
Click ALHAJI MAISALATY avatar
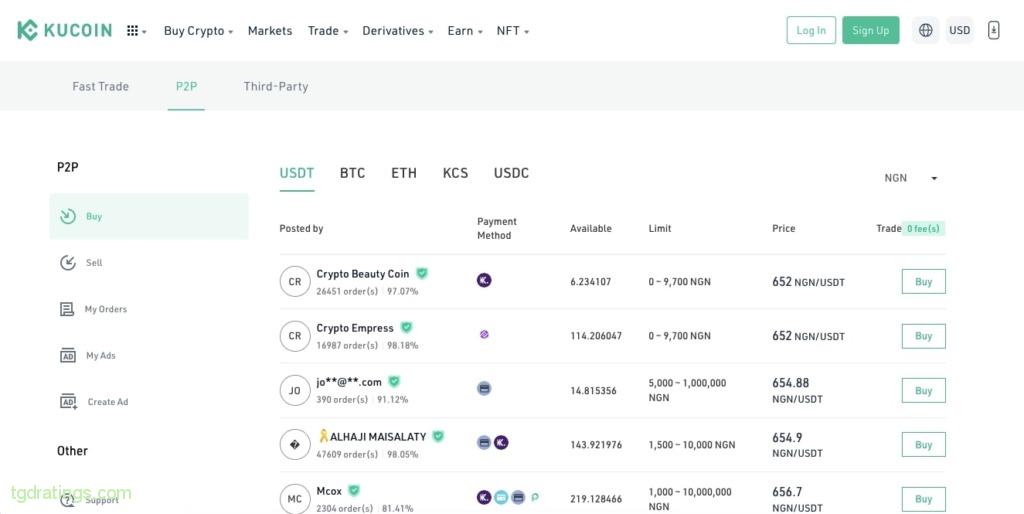[295, 444]
